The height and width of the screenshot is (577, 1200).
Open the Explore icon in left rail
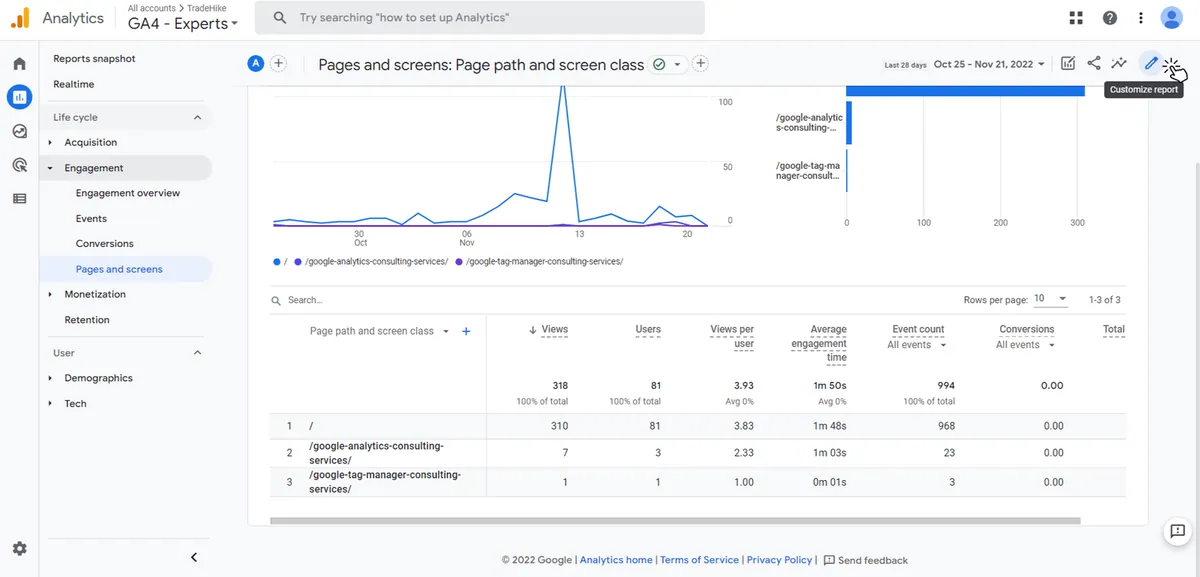point(19,131)
